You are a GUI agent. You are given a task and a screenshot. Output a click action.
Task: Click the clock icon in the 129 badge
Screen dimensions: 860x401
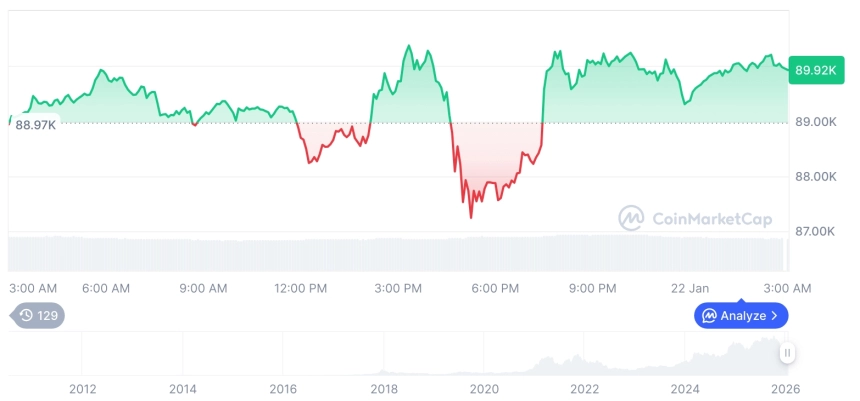click(27, 316)
